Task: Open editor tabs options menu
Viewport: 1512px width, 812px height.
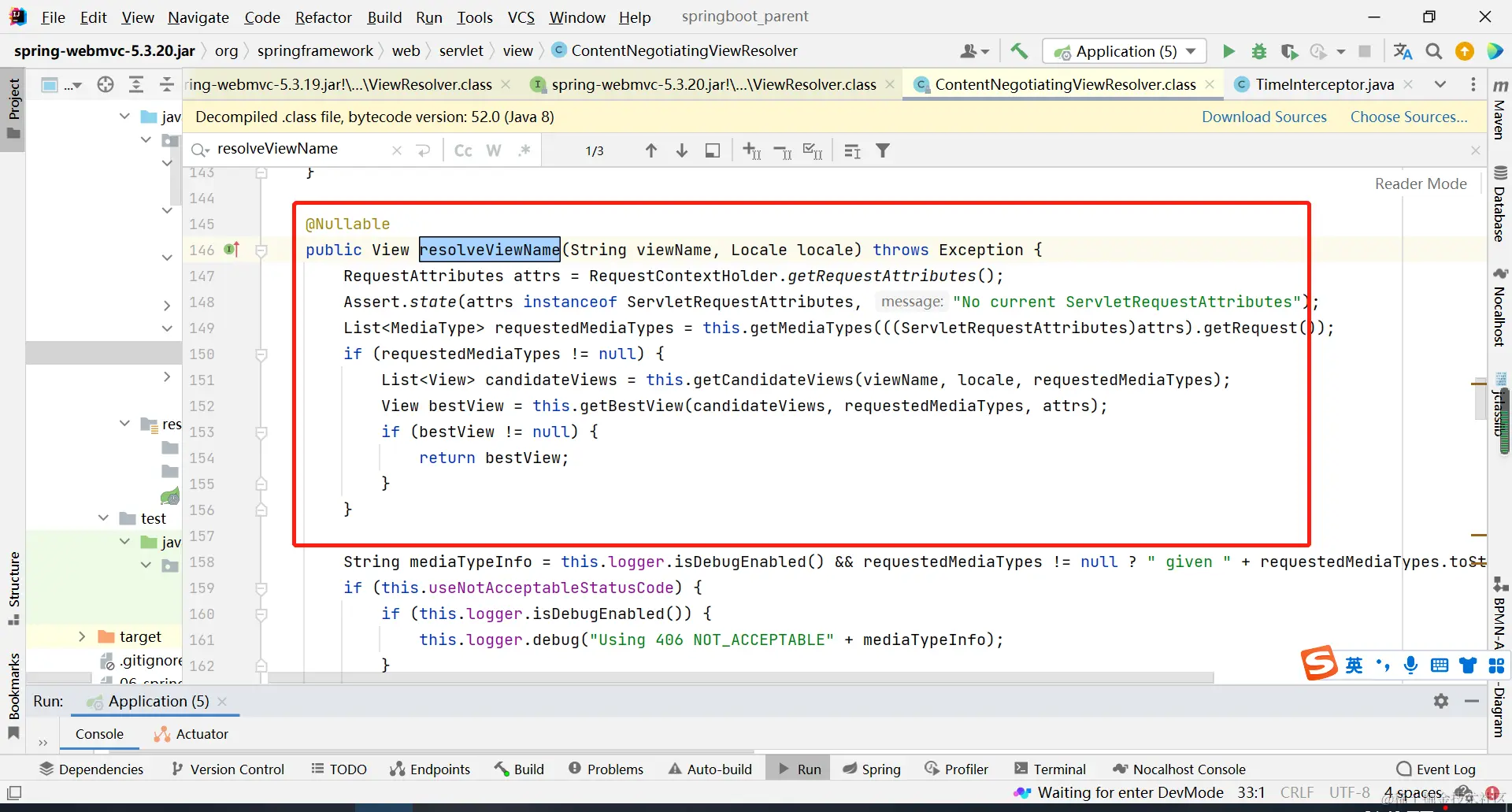Action: pyautogui.click(x=1473, y=84)
